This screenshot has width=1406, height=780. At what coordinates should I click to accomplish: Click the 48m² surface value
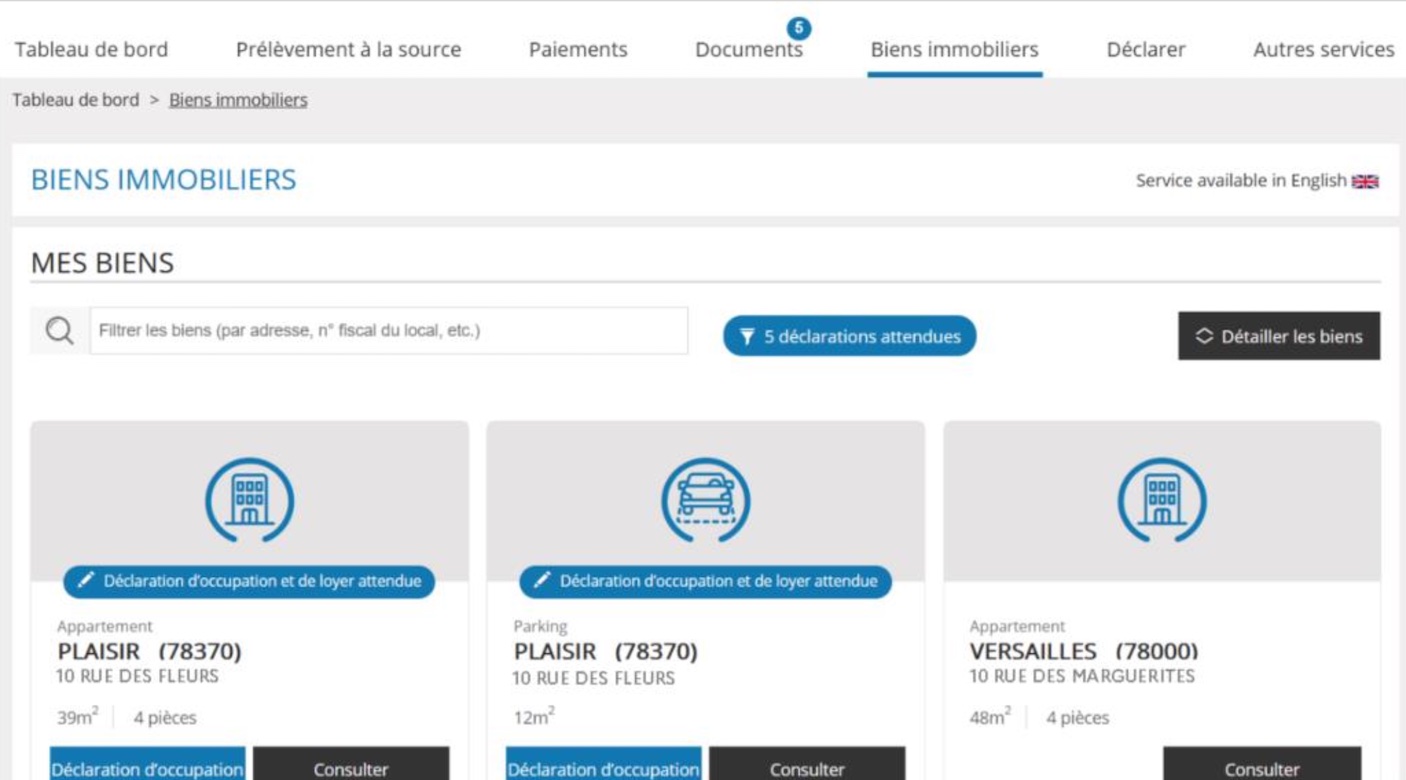pyautogui.click(x=990, y=717)
